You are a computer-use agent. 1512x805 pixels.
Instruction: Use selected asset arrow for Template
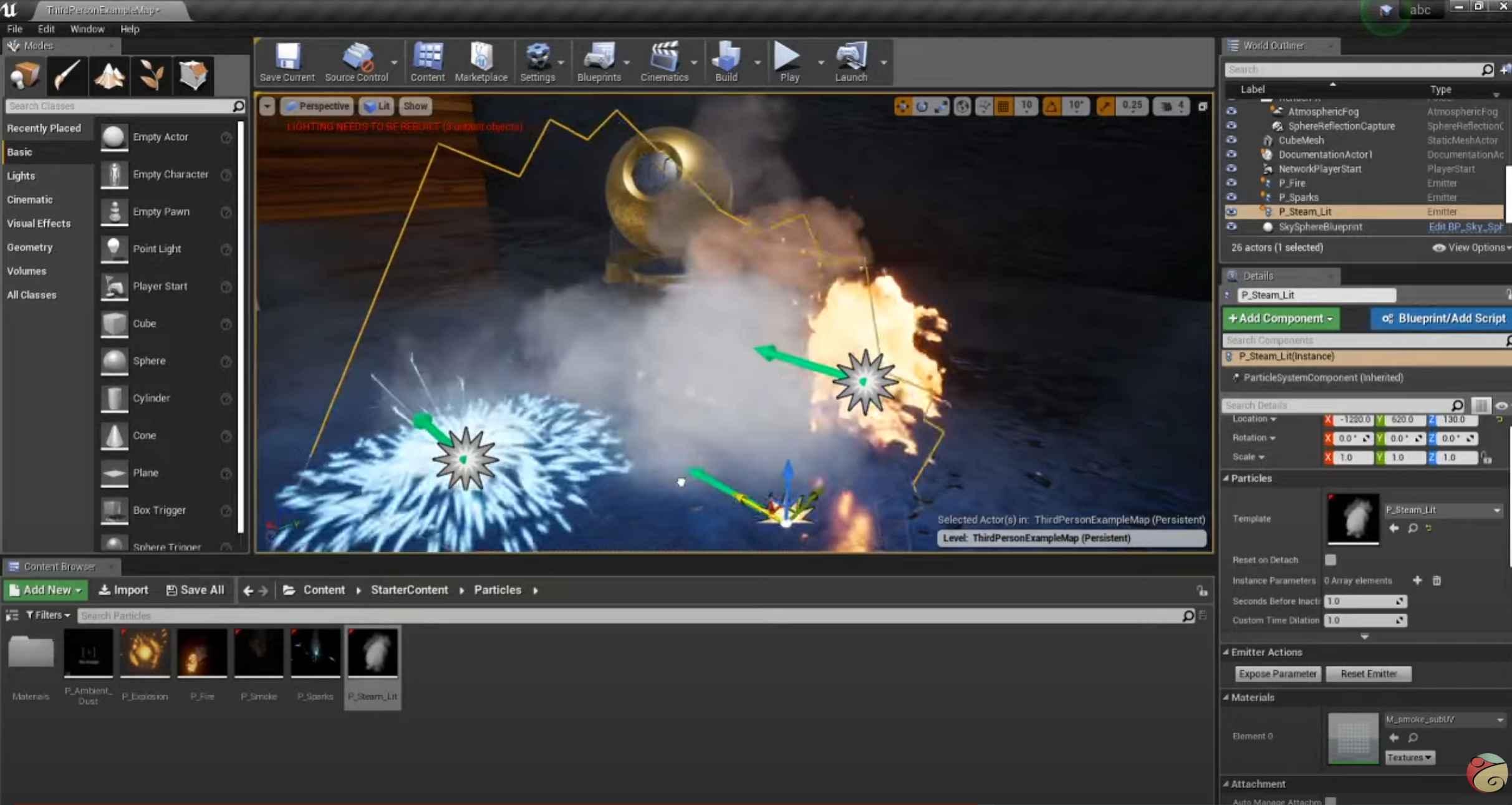(1394, 528)
